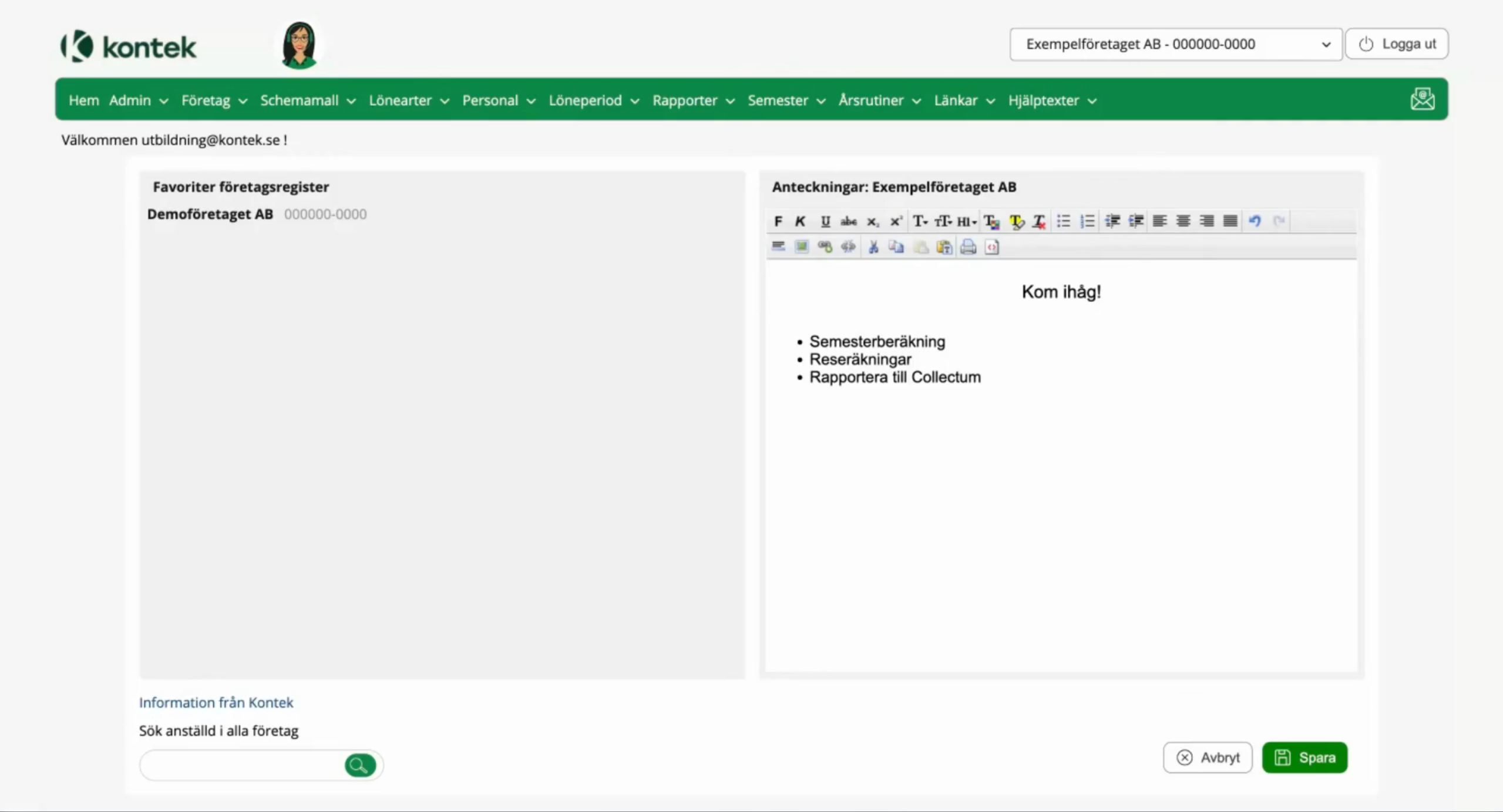Paste from clipboard

[x=921, y=247]
